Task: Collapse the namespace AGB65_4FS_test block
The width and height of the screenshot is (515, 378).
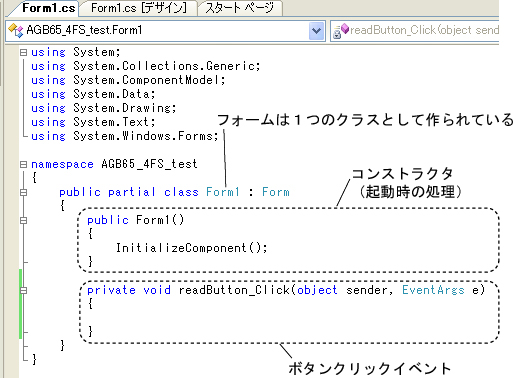Action: point(23,164)
